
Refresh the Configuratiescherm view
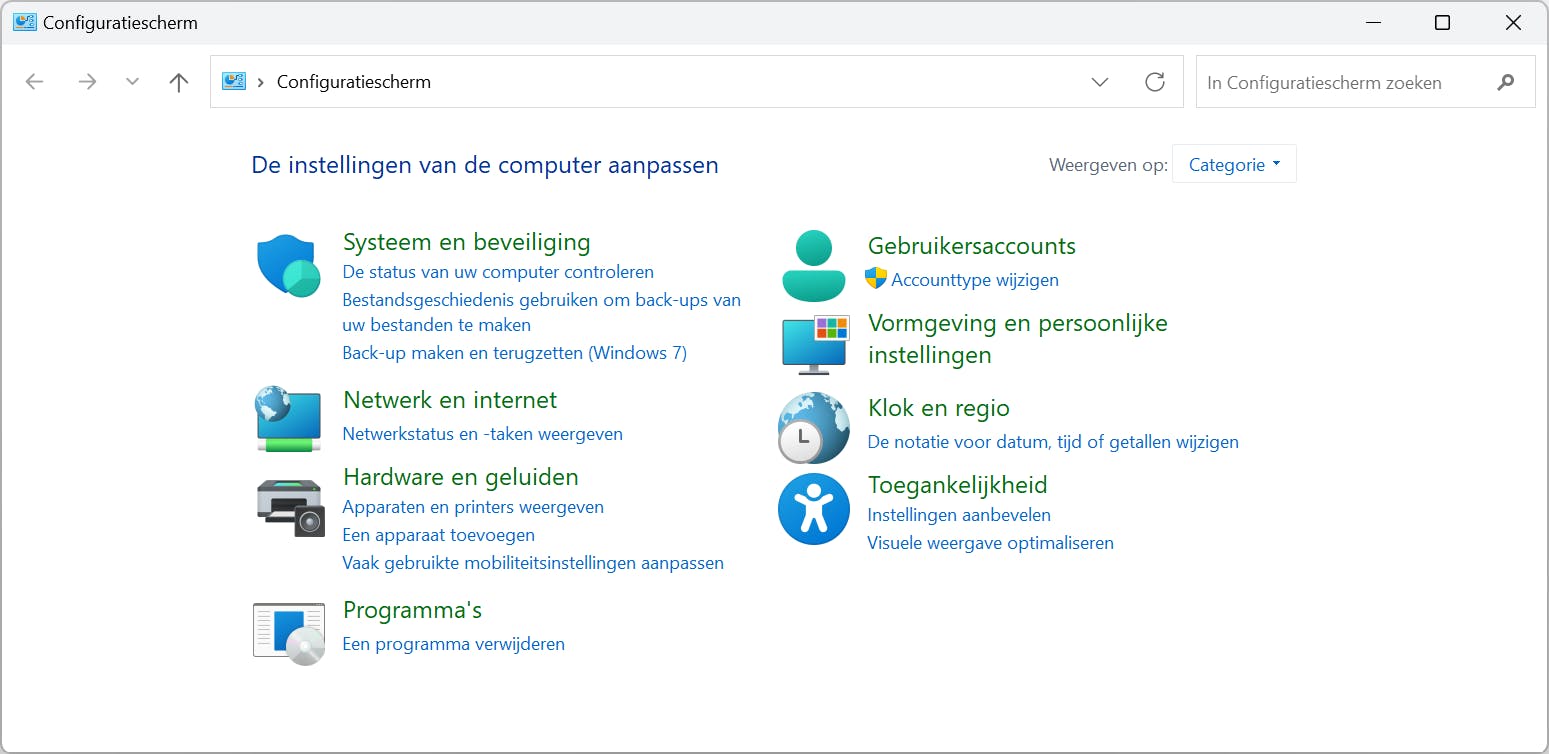(1155, 82)
